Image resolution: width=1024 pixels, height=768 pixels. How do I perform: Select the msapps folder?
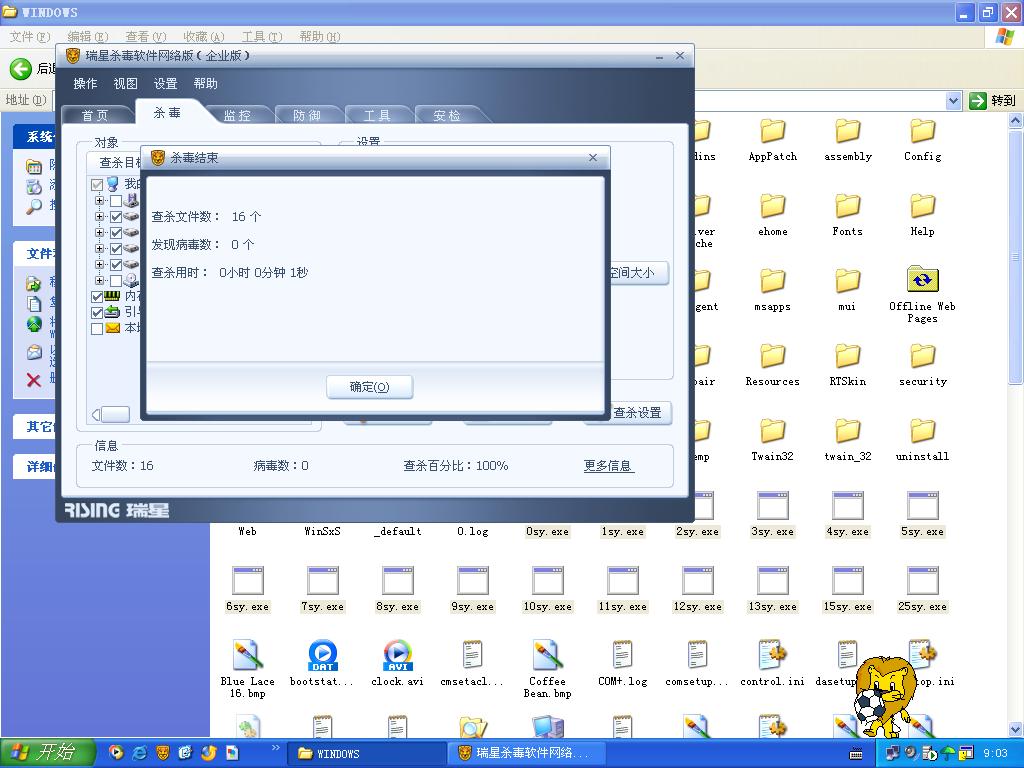click(x=773, y=281)
